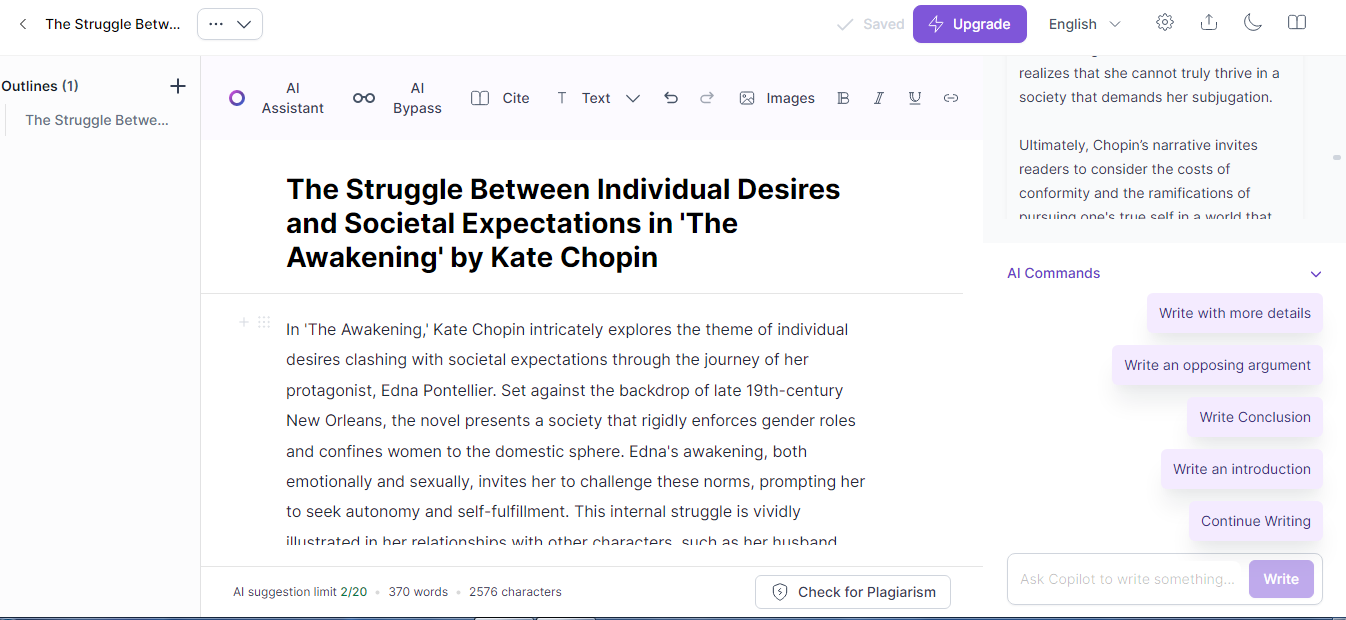The width and height of the screenshot is (1346, 620).
Task: Open the three-dots document options dropdown
Action: [x=230, y=24]
